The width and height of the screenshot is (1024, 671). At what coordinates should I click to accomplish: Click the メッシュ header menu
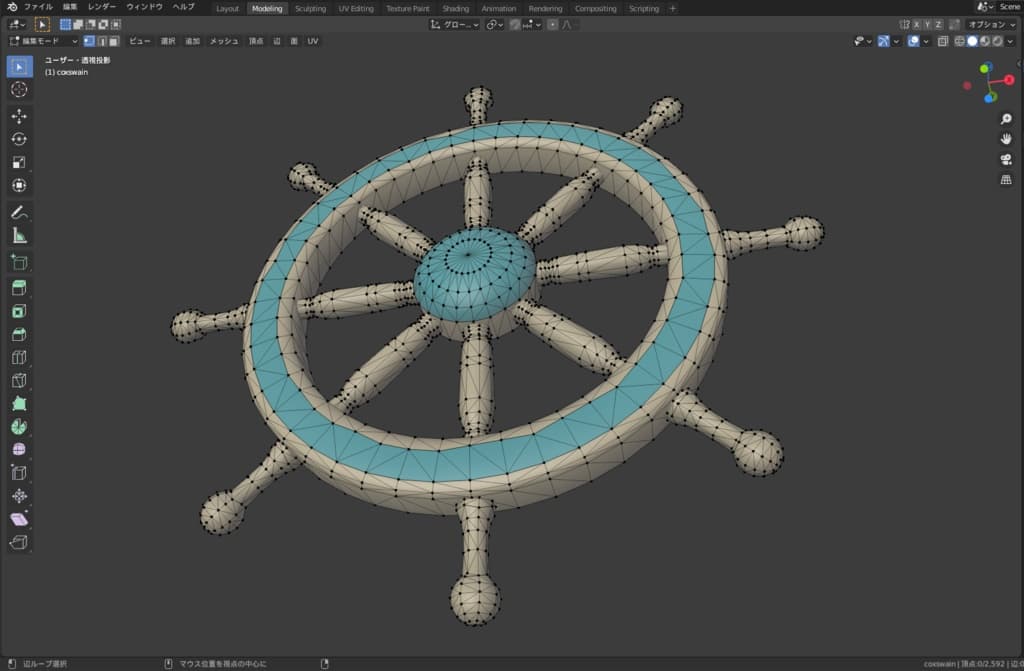coord(224,41)
